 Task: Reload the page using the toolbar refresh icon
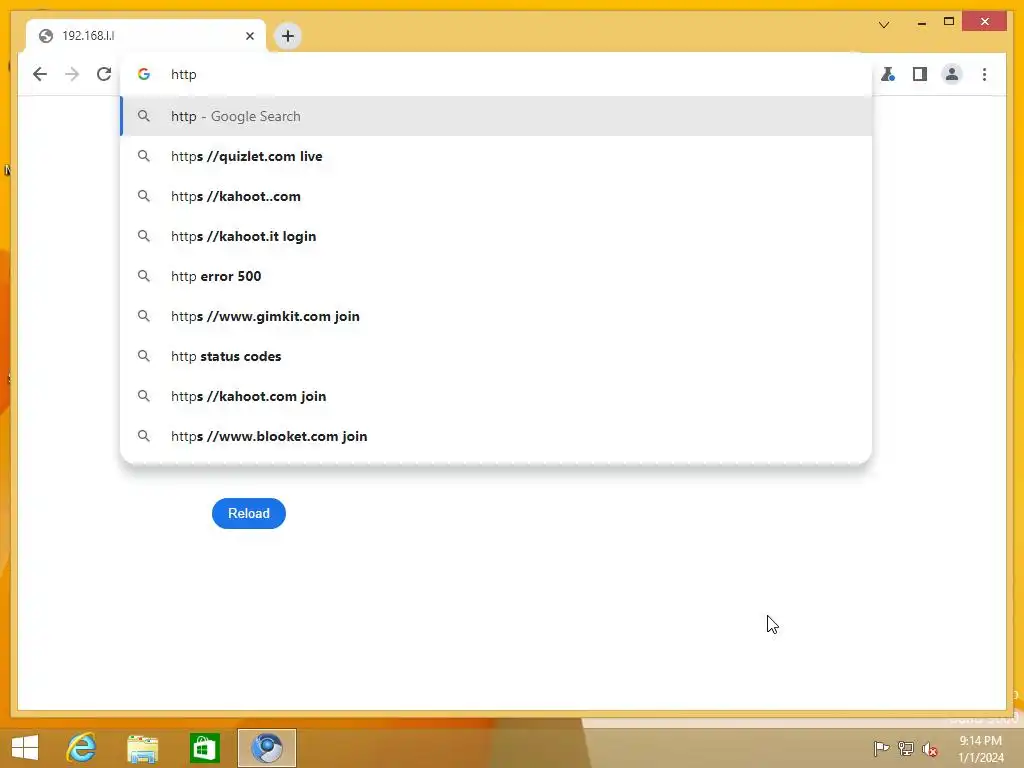click(104, 74)
